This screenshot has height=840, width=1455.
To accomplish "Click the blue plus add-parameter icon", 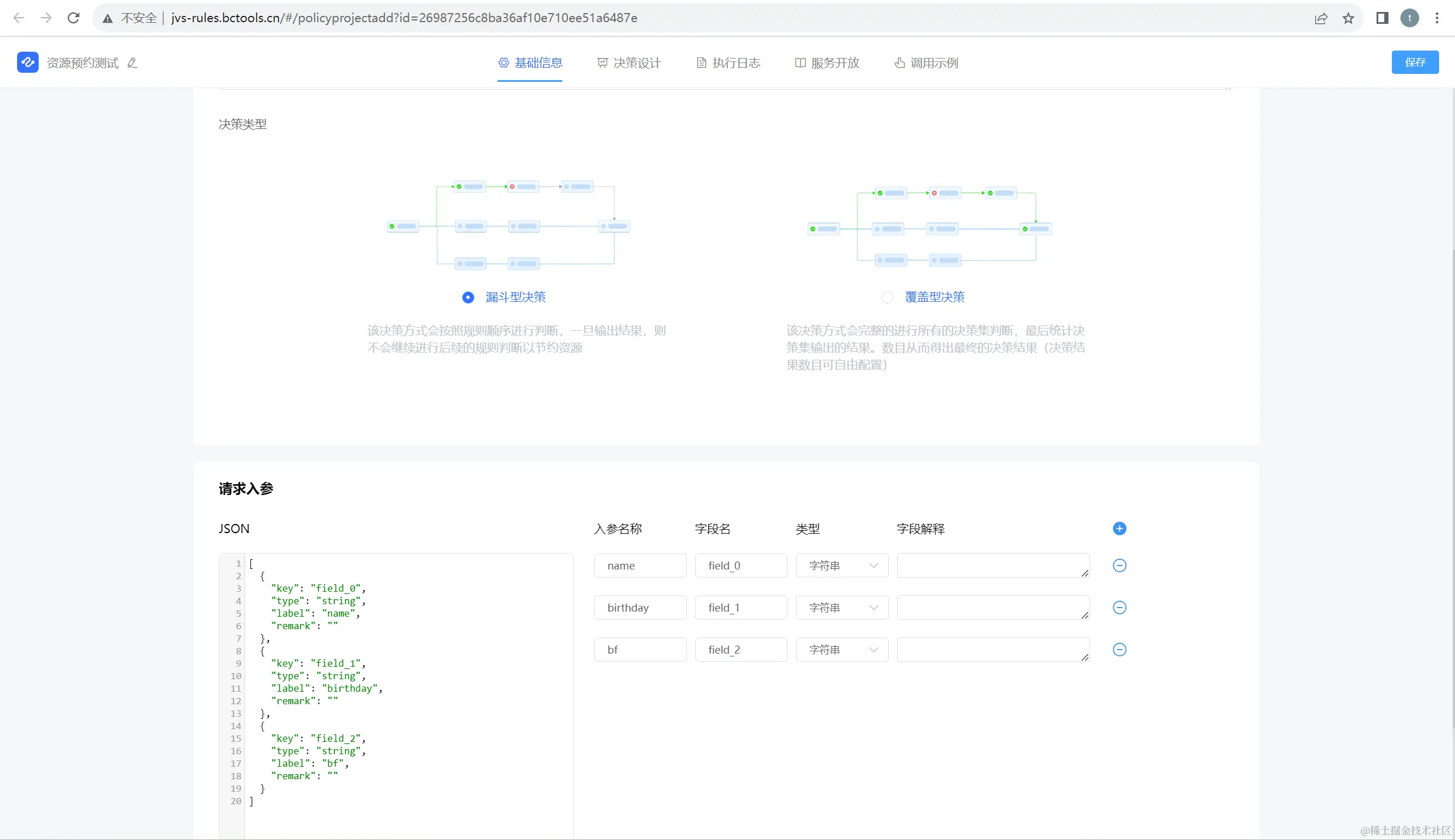I will tap(1119, 529).
